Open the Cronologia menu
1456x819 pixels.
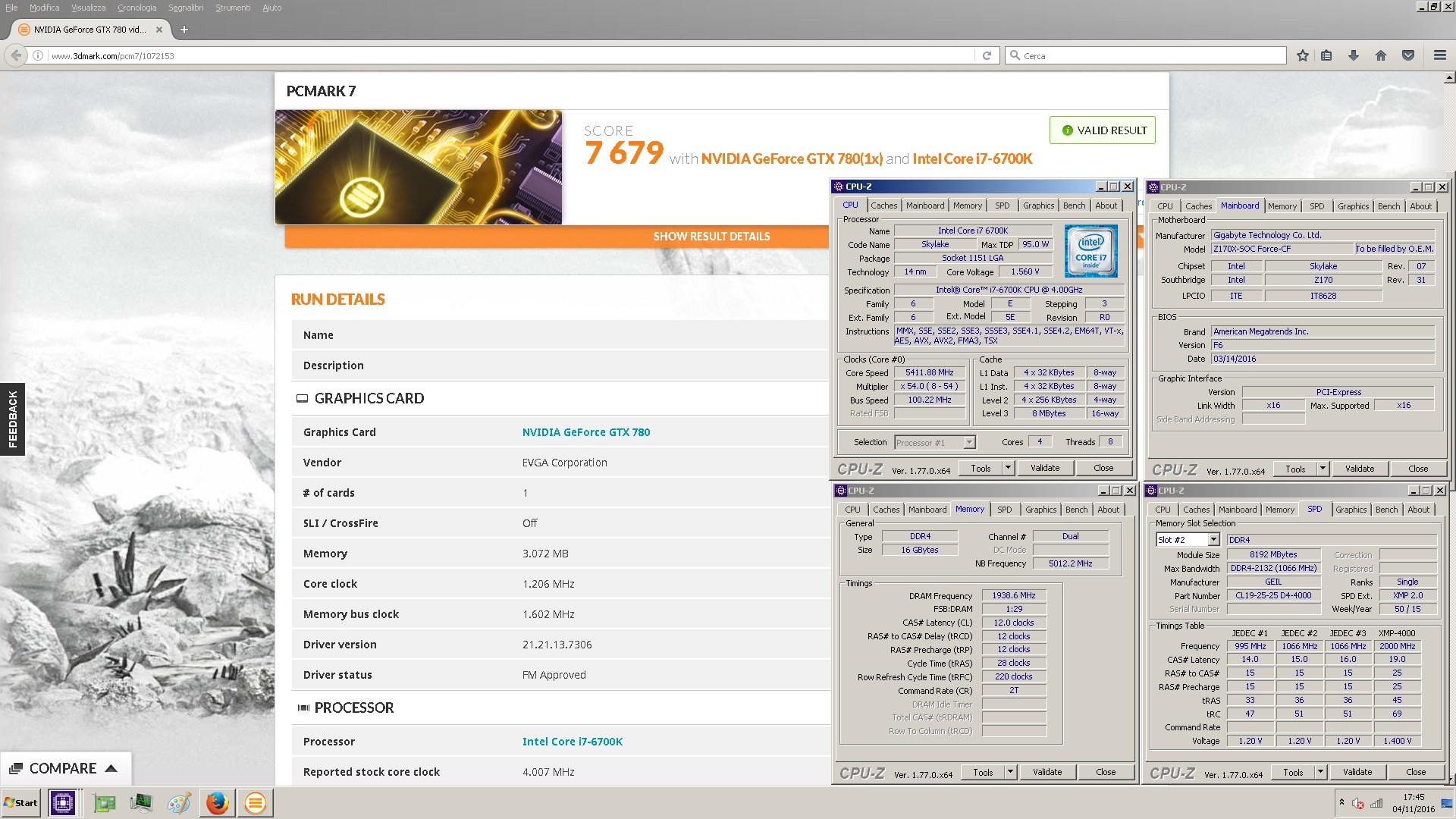point(136,8)
